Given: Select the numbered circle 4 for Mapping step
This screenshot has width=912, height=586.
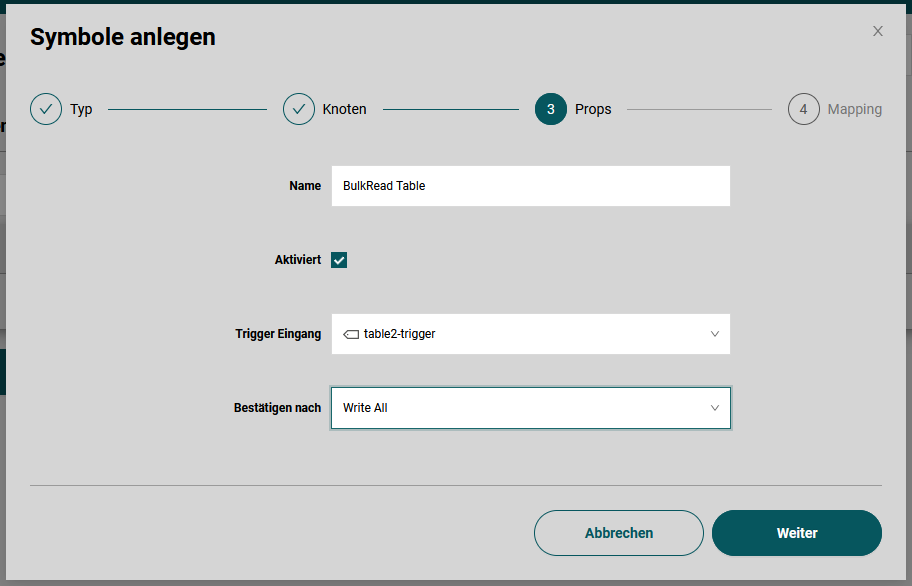Looking at the screenshot, I should tap(804, 109).
